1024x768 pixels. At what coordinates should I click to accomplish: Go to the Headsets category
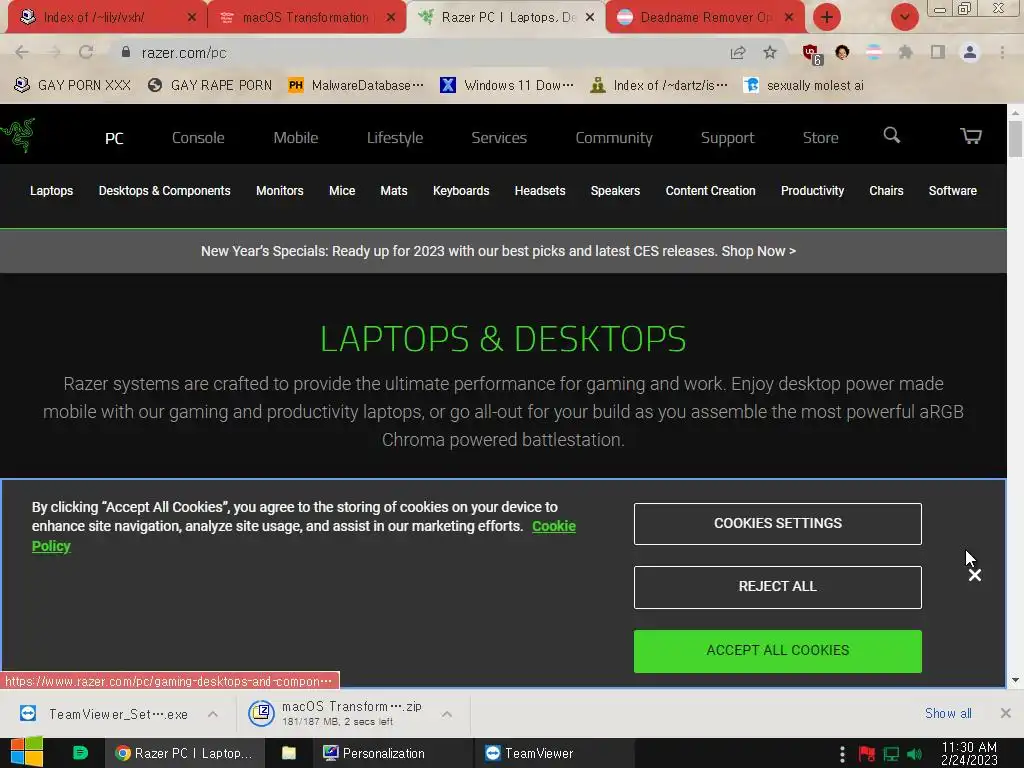(x=540, y=191)
